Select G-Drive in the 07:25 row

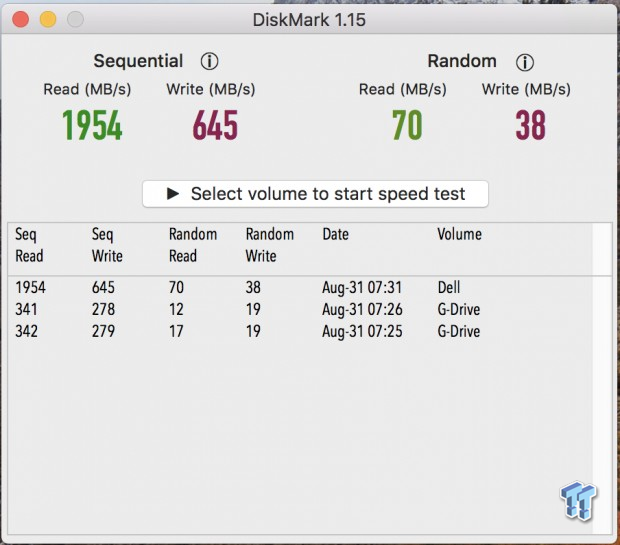[x=459, y=331]
